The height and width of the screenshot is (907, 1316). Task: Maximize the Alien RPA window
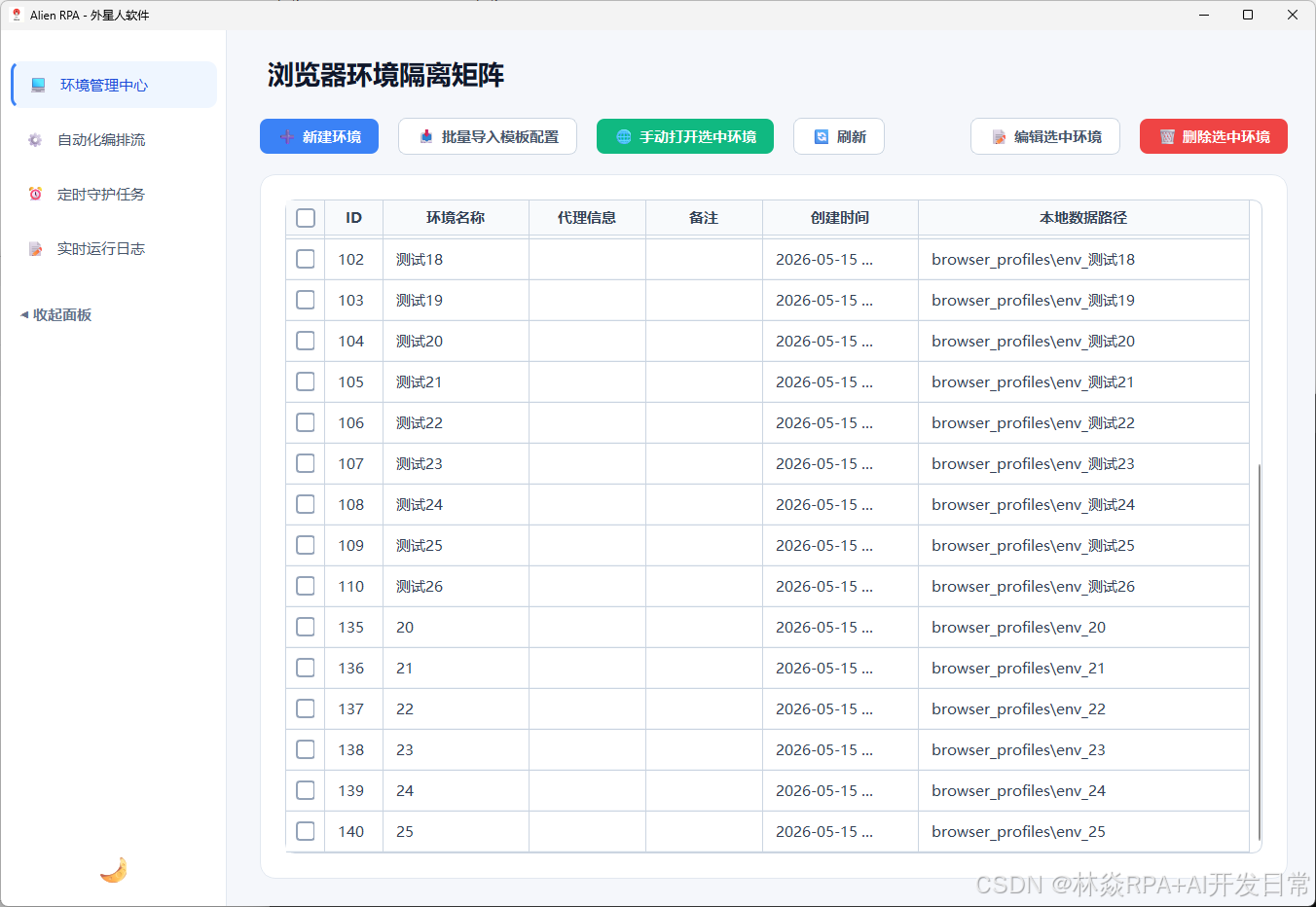point(1248,15)
